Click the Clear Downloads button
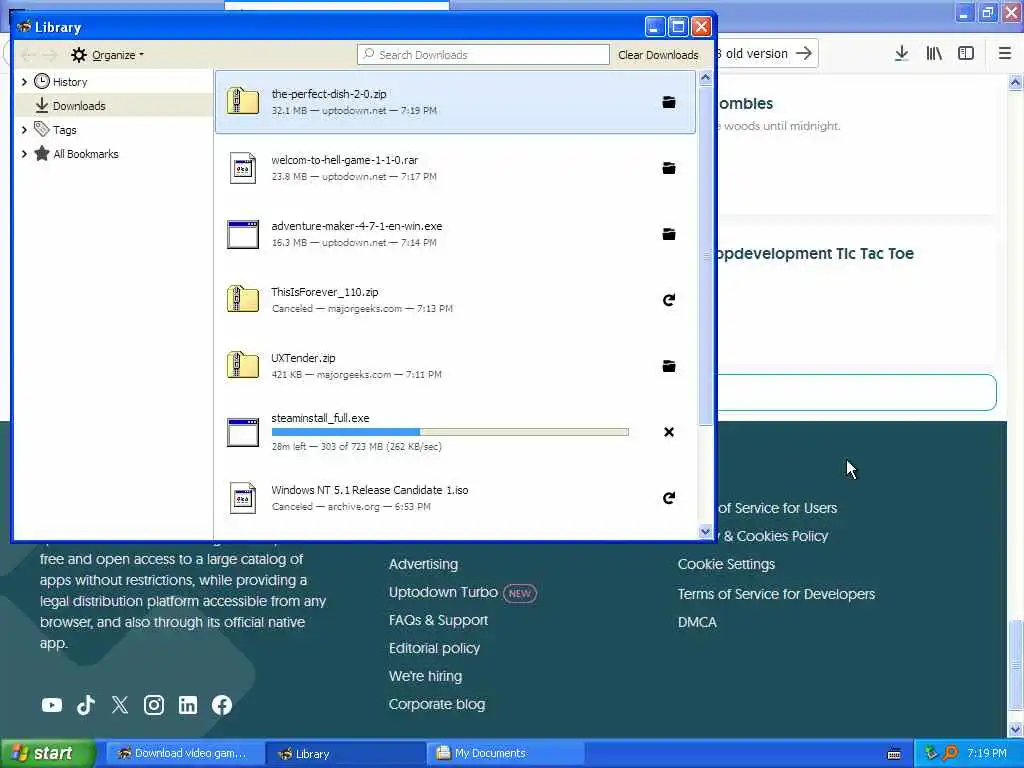 658,55
